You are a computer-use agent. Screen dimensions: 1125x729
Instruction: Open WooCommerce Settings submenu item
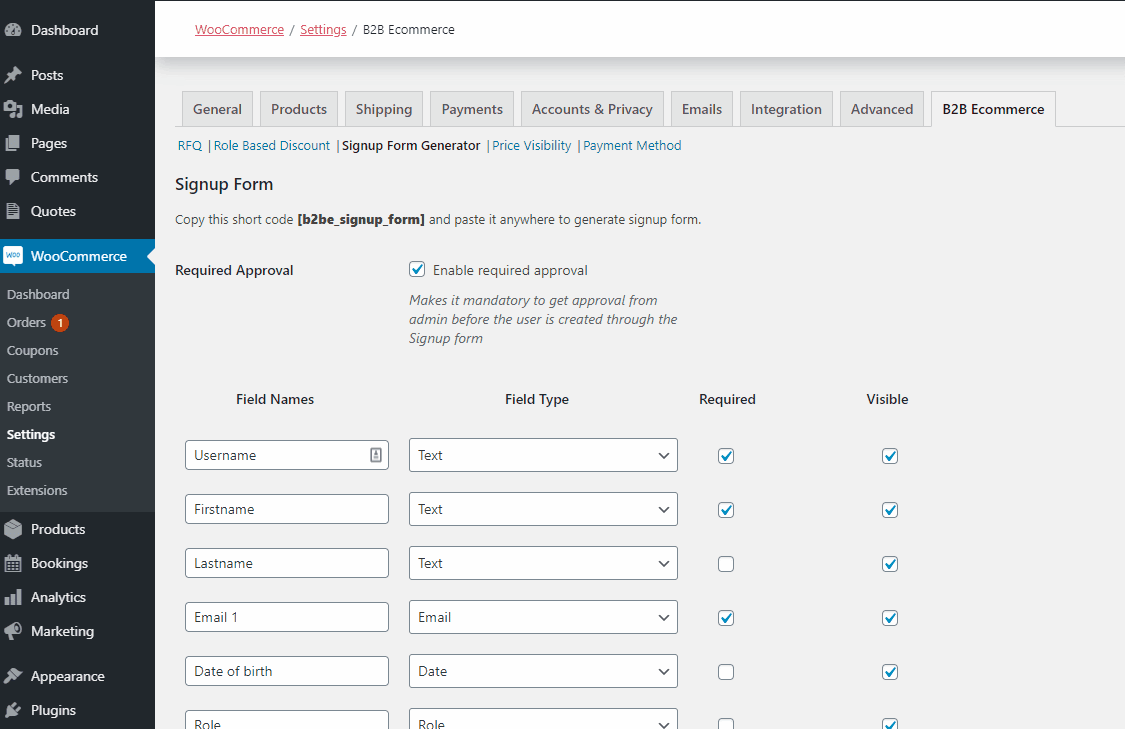point(31,435)
